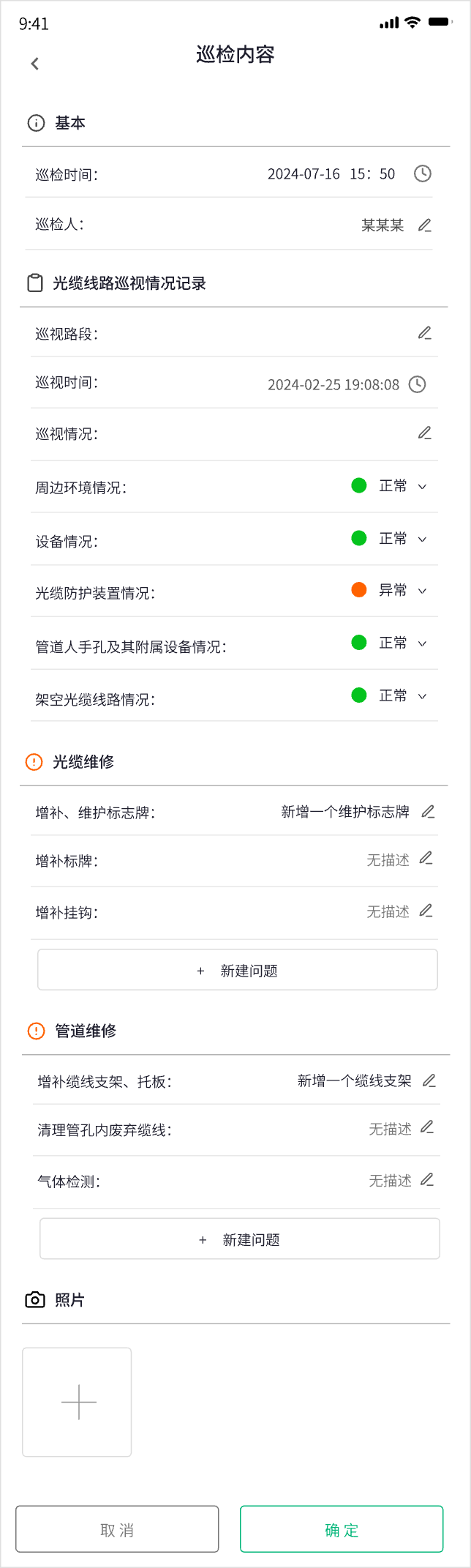This screenshot has height=1568, width=471.
Task: Edit 气体检测 description pencil icon
Action: pos(428,1179)
